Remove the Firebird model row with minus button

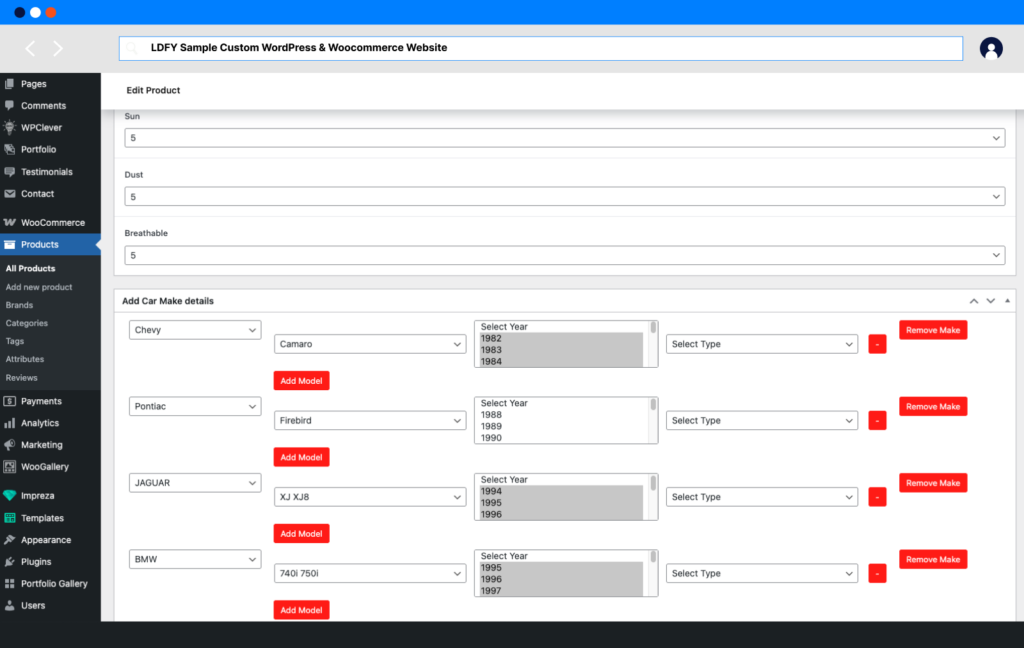(877, 421)
